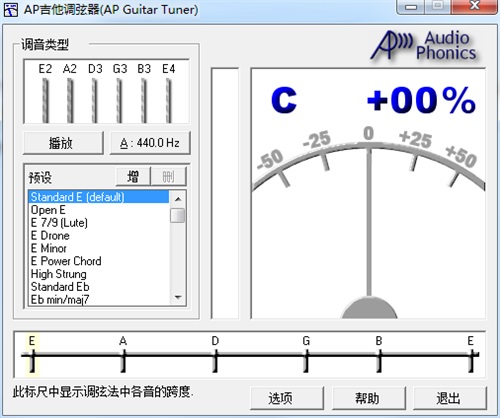Click the A2 guitar string
Image resolution: width=500 pixels, height=418 pixels.
70,100
